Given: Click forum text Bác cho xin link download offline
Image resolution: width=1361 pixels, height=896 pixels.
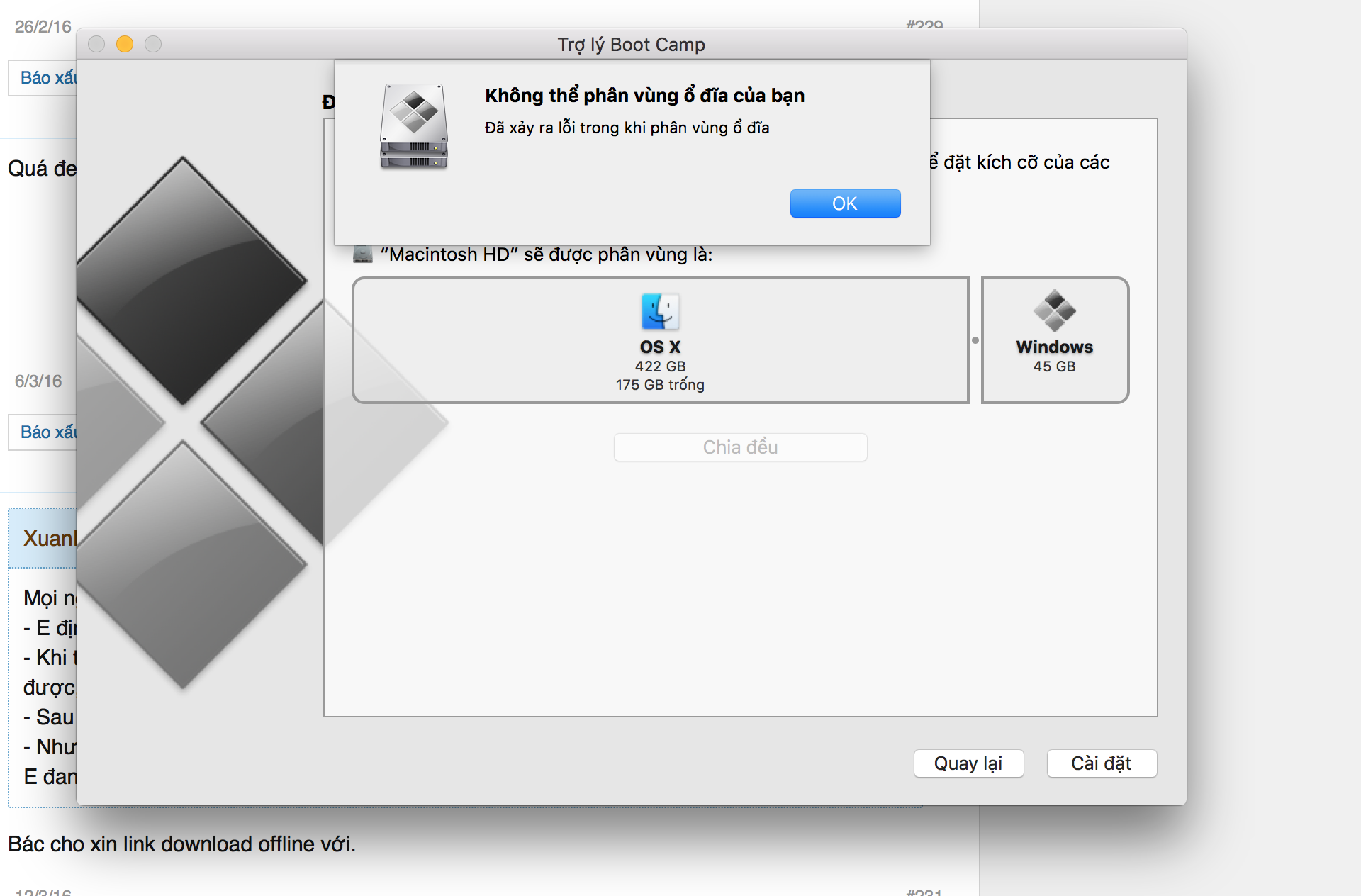Looking at the screenshot, I should click(x=181, y=844).
